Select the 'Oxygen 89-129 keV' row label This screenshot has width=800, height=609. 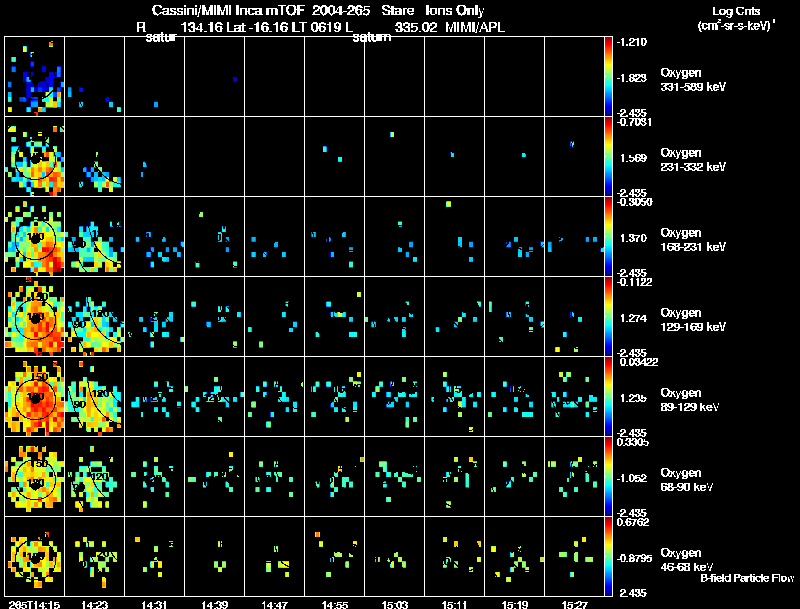690,400
